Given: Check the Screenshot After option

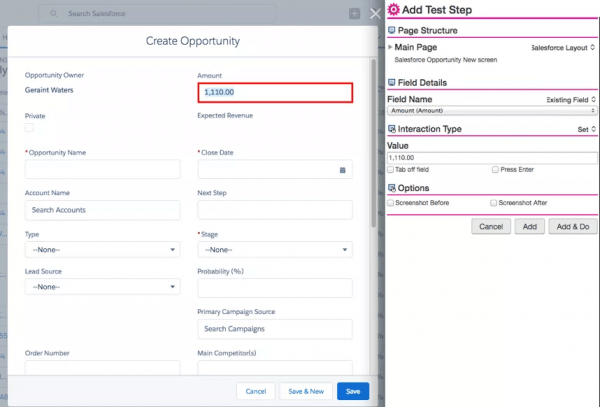Looking at the screenshot, I should tap(494, 203).
